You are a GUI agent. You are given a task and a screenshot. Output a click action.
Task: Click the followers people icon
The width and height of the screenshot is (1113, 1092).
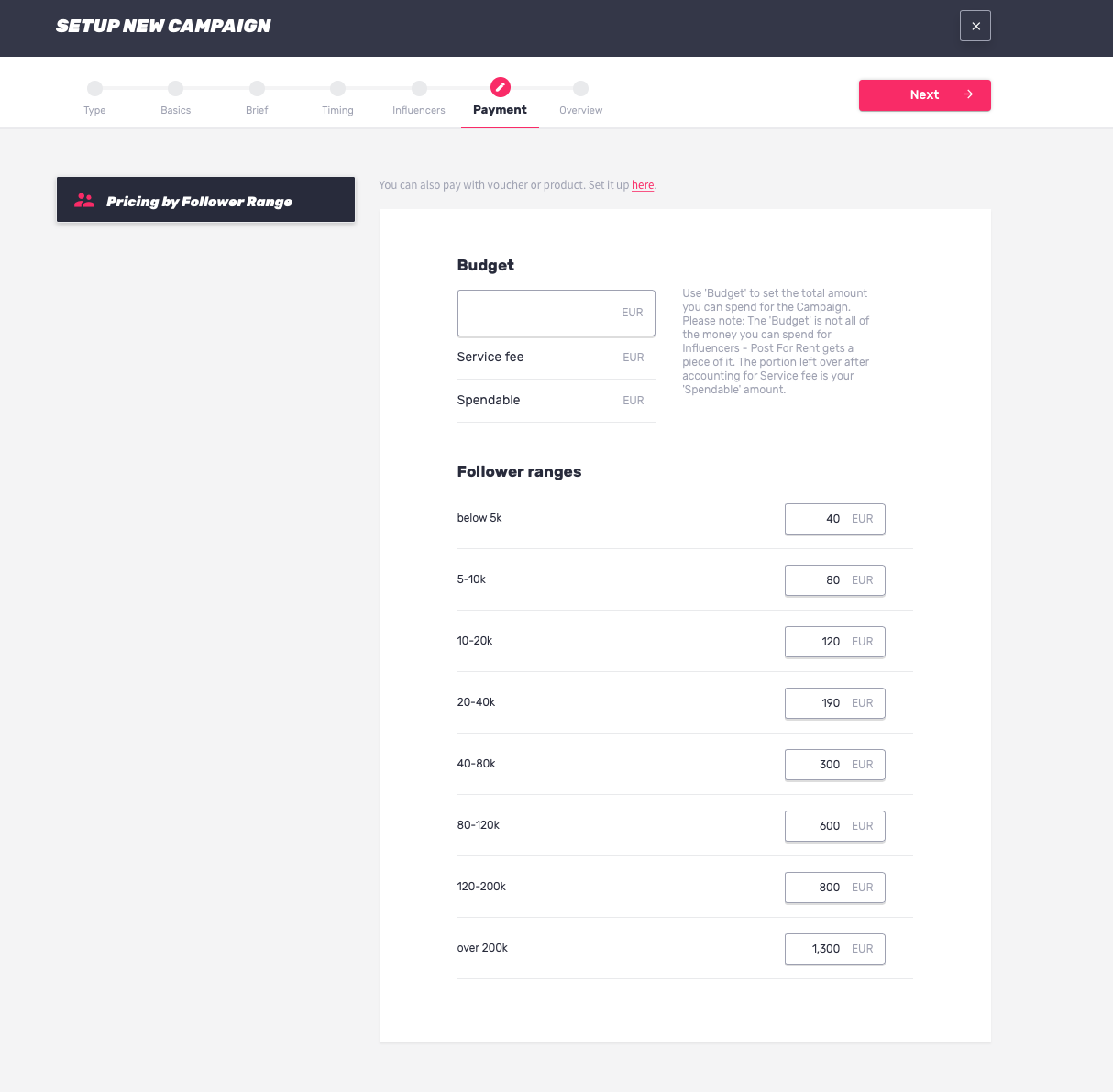pyautogui.click(x=84, y=200)
